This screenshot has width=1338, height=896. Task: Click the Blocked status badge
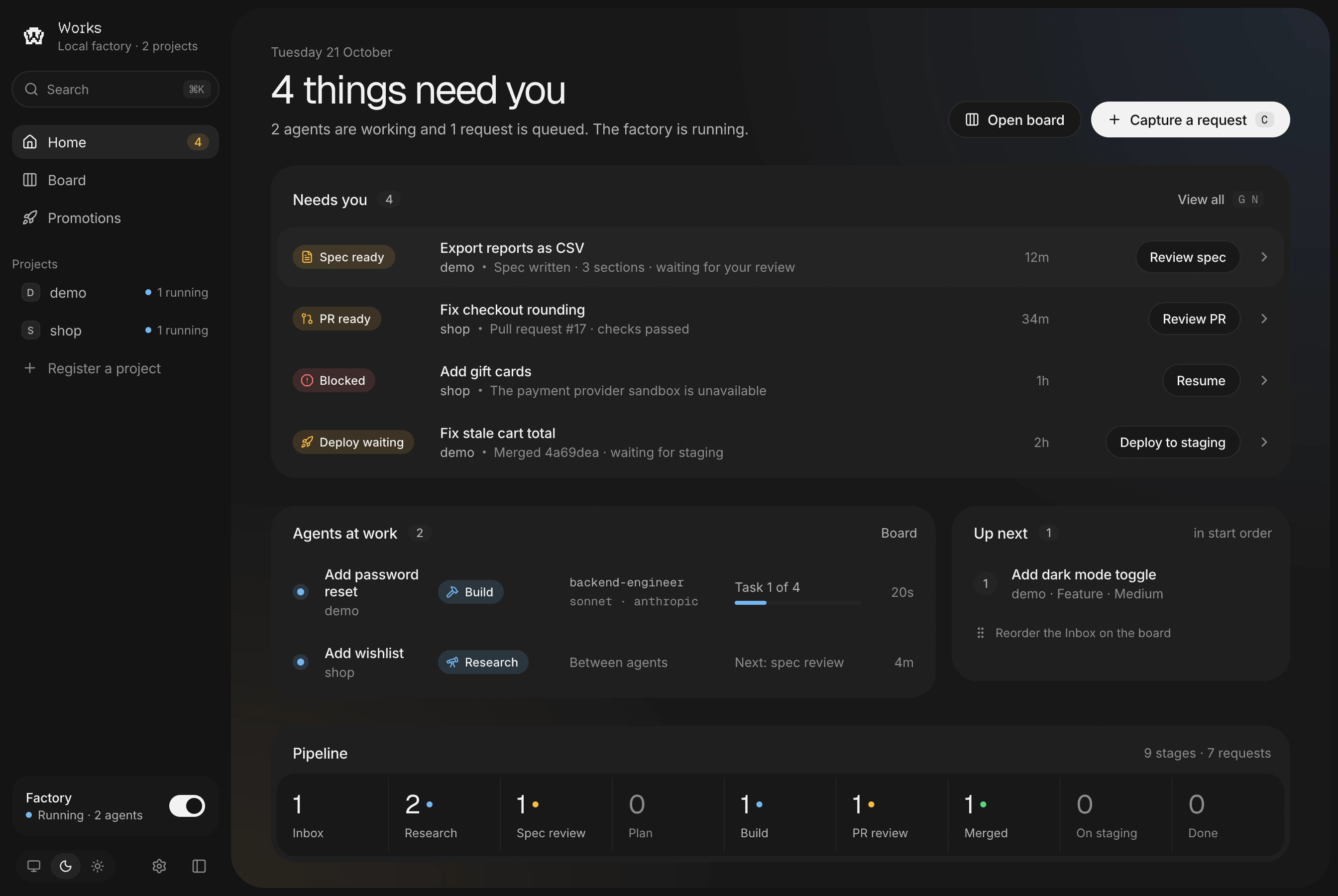(x=334, y=381)
